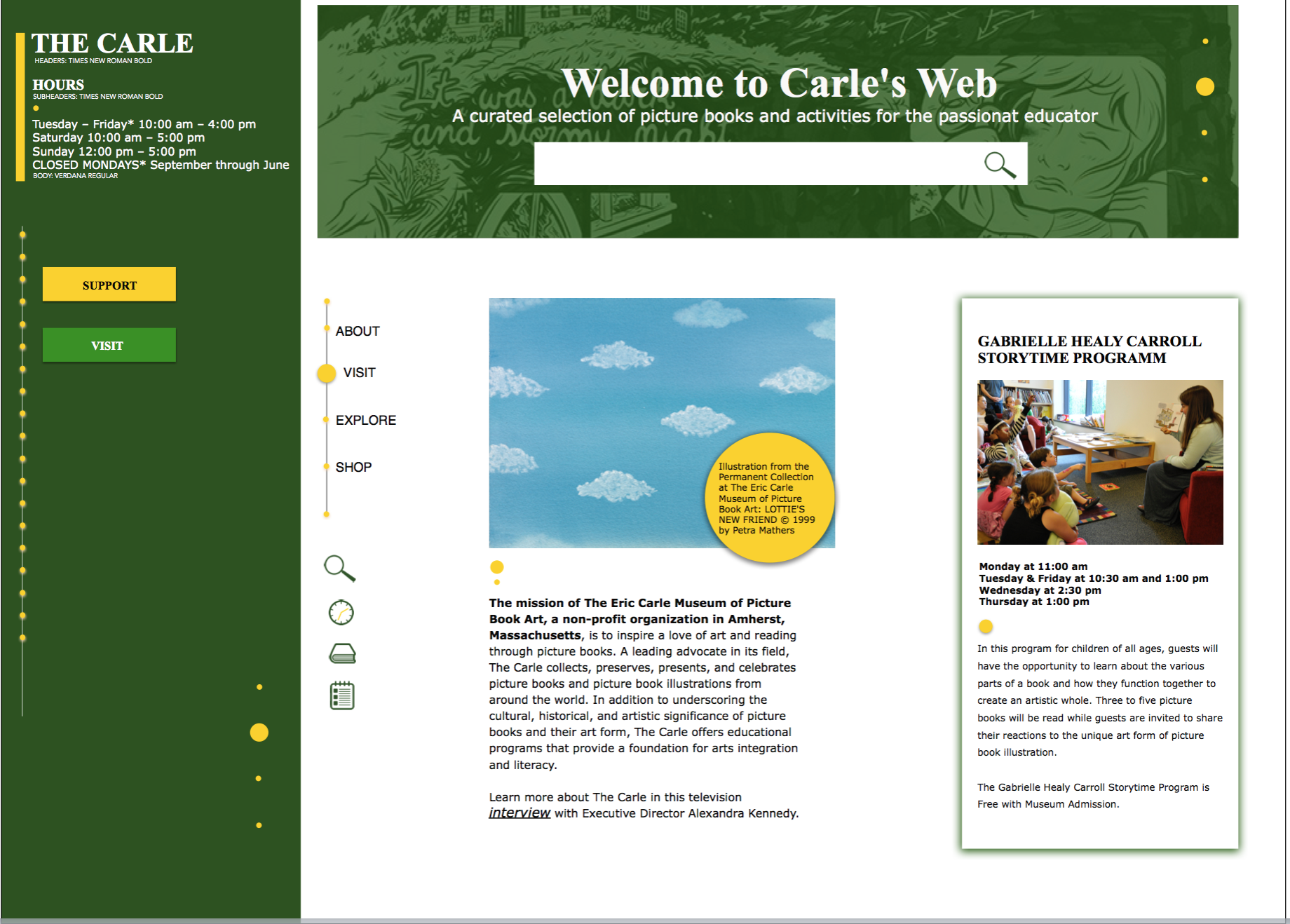The image size is (1290, 924).
Task: Click the large yellow dot in the green sidebar
Action: click(x=259, y=733)
